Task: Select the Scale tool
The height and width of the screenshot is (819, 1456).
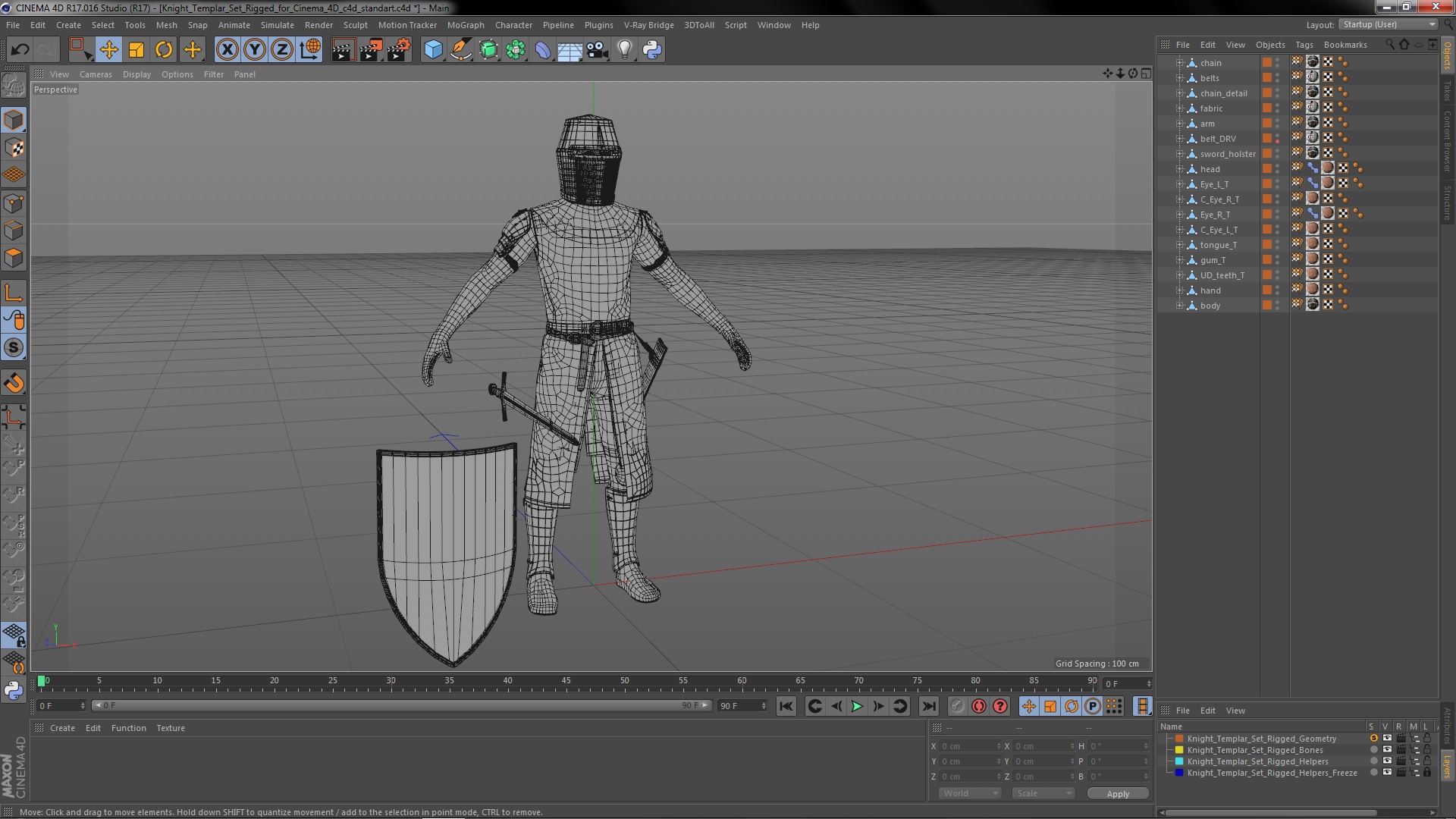Action: click(136, 50)
